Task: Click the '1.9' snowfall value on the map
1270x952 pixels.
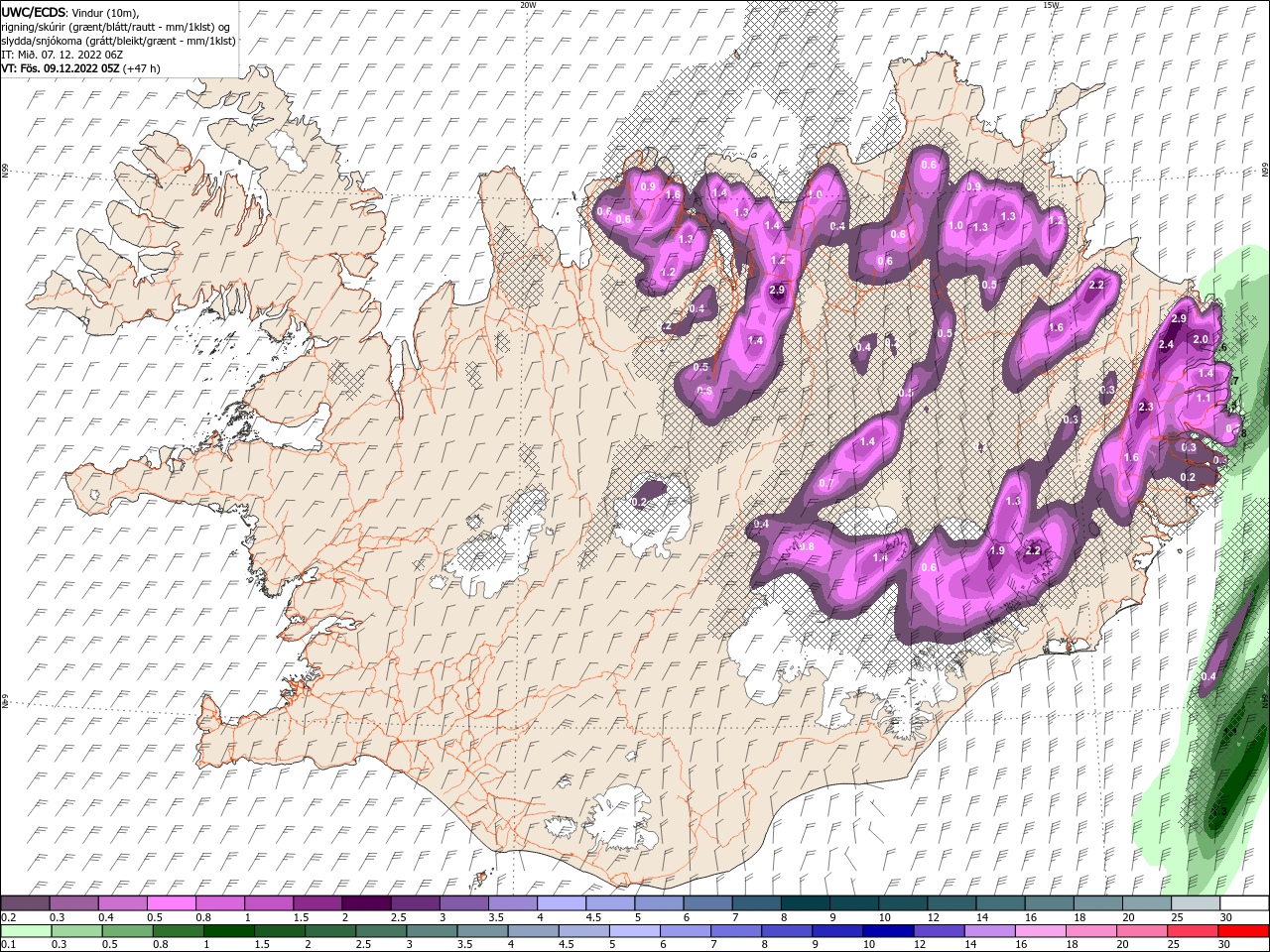Action: [x=998, y=550]
